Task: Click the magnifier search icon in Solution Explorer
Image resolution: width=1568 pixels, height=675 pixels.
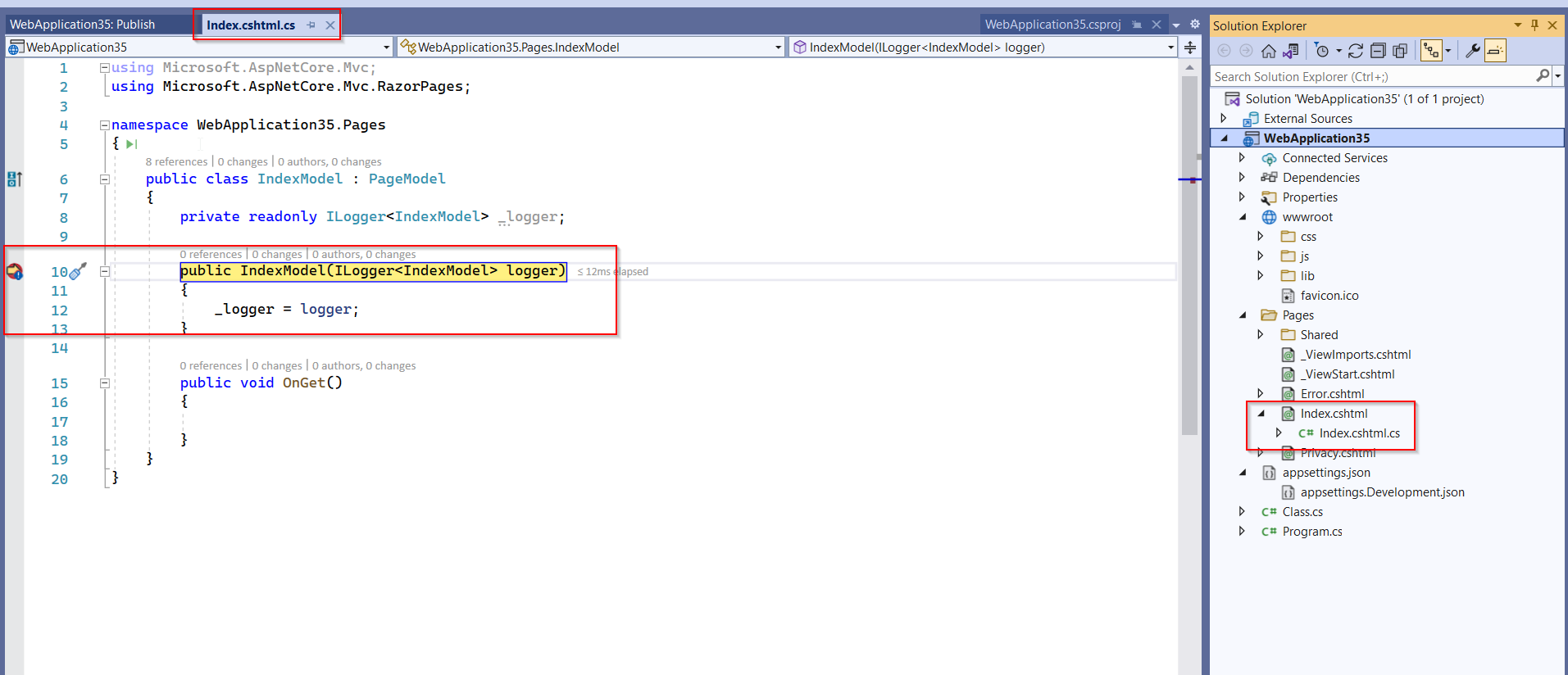Action: click(1543, 76)
